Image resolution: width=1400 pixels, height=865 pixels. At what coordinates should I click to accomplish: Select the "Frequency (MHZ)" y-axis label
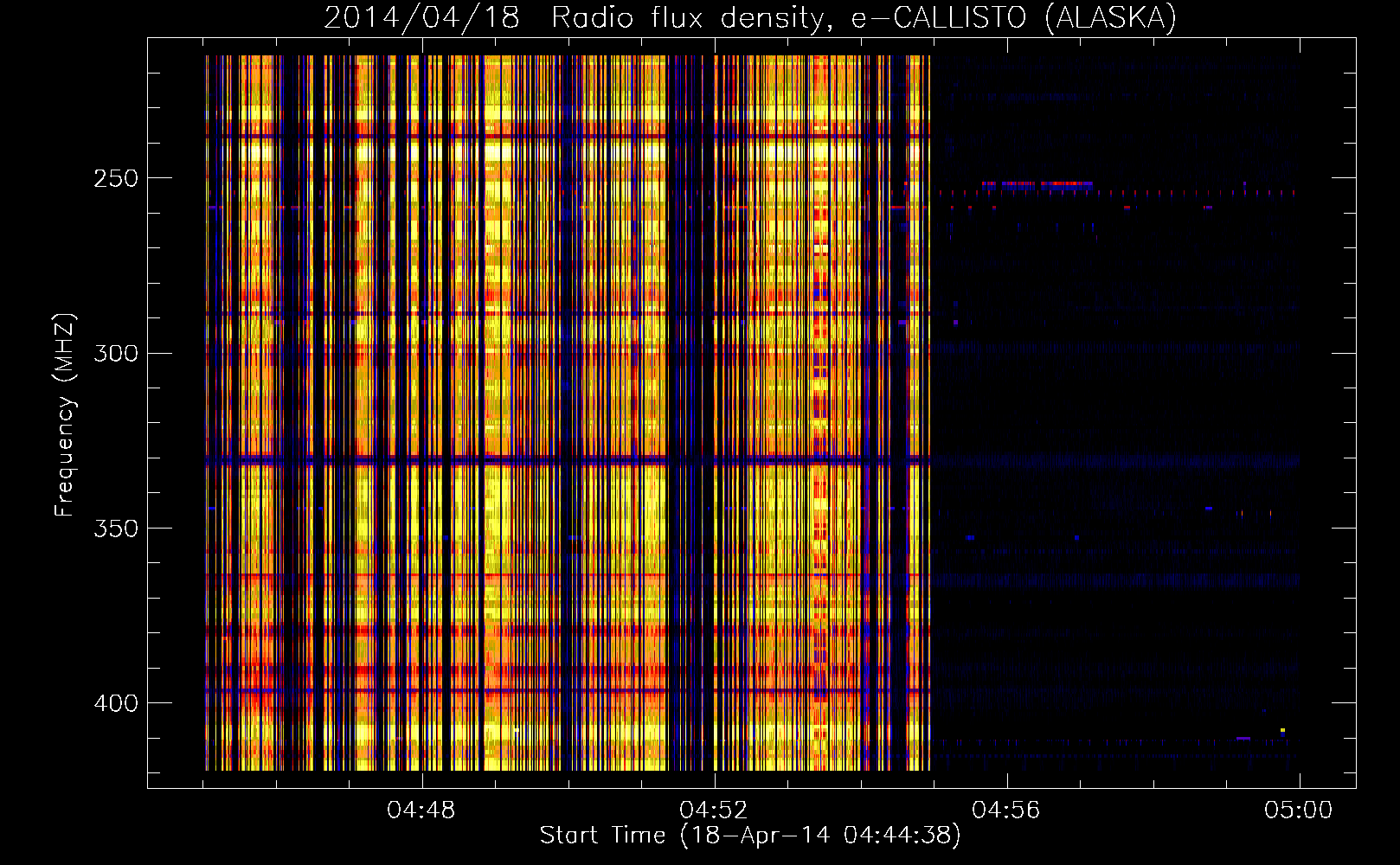[x=66, y=414]
